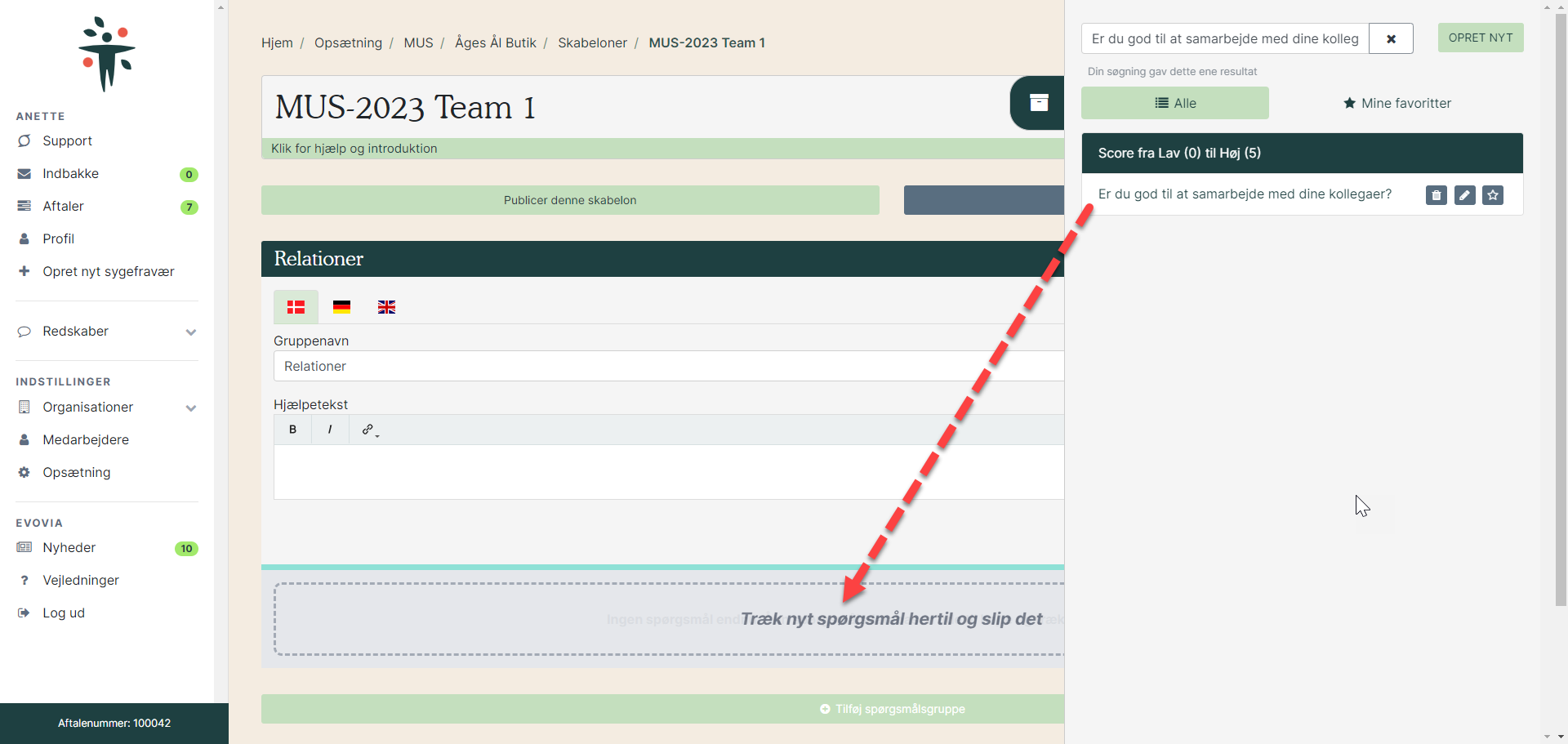This screenshot has height=744, width=1568.
Task: Open Indbakke in the sidebar
Action: pos(71,174)
